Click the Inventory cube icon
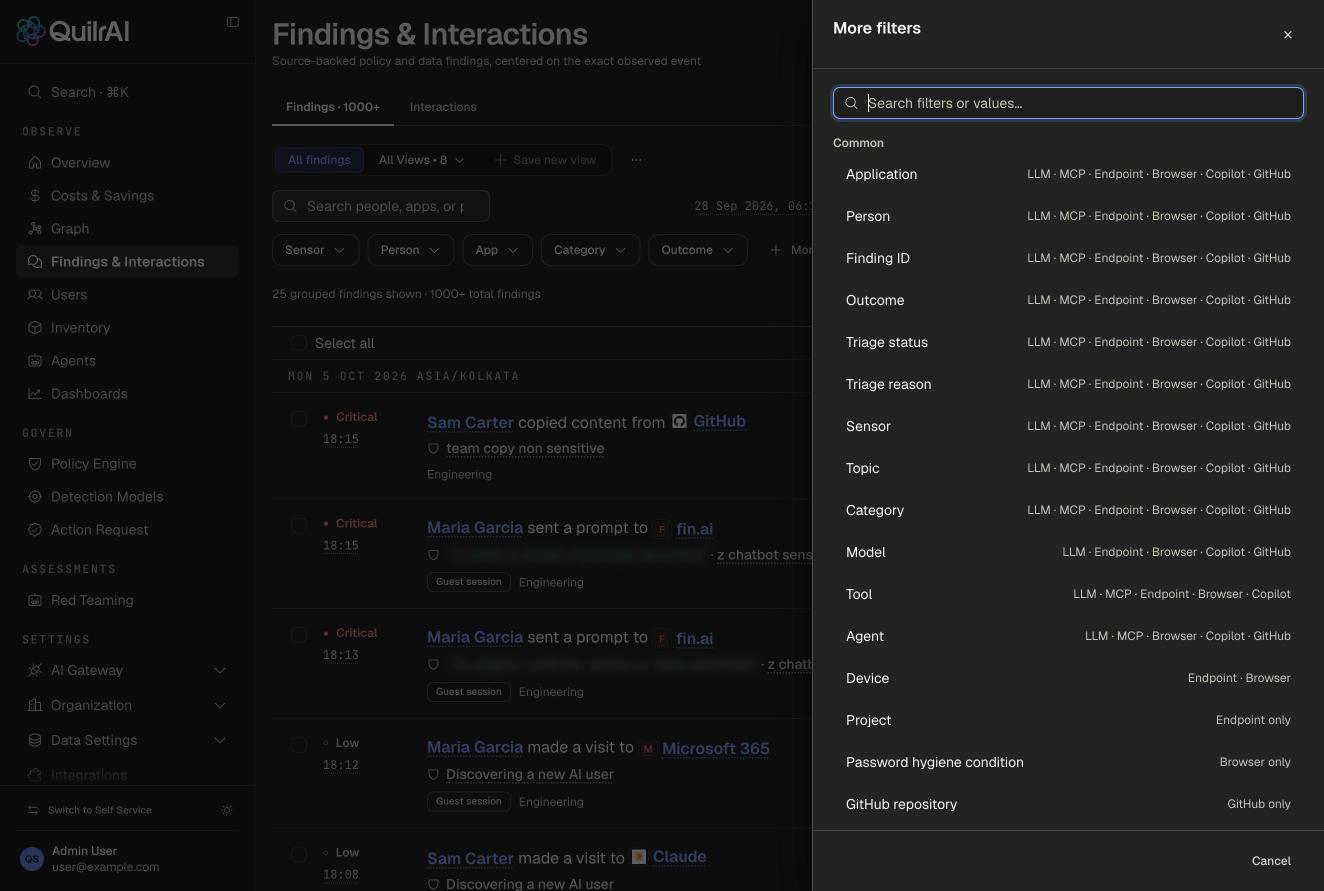Screen dimensions: 1324x891 click(x=35, y=328)
